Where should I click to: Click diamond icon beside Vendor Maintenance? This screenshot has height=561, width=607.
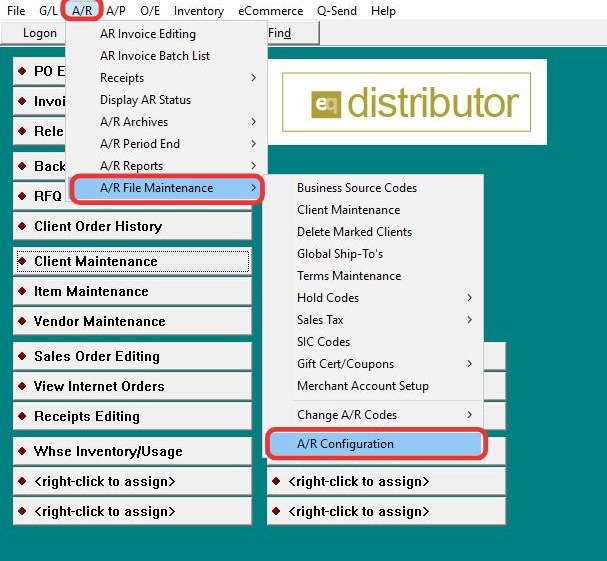pos(22,321)
